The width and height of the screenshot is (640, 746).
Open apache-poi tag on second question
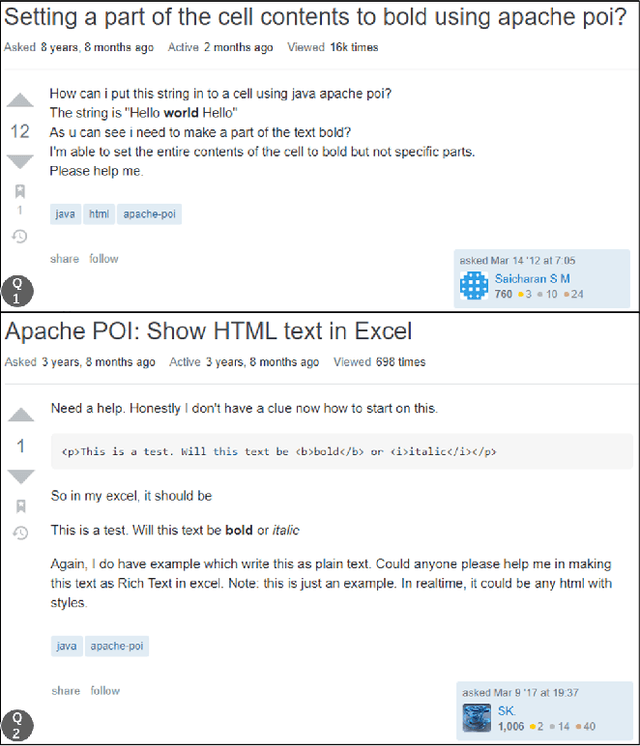[117, 646]
